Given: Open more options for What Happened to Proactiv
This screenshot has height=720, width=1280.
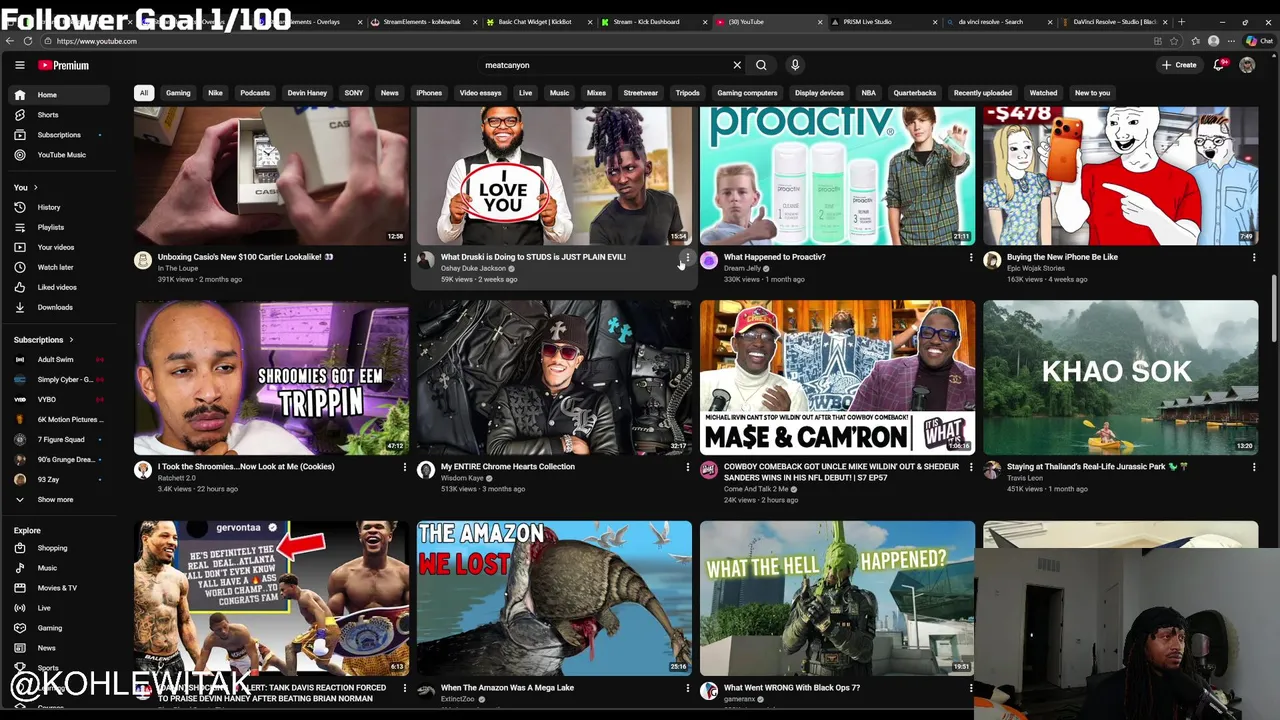Looking at the screenshot, I should pos(970,258).
